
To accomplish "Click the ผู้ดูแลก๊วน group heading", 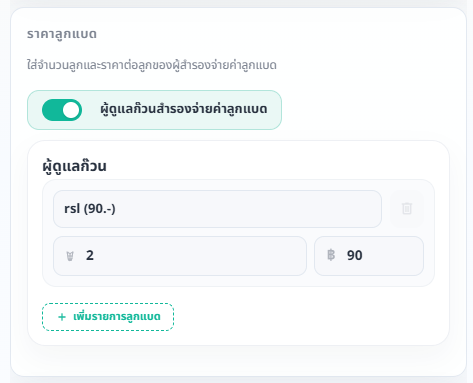I will pos(74,166).
